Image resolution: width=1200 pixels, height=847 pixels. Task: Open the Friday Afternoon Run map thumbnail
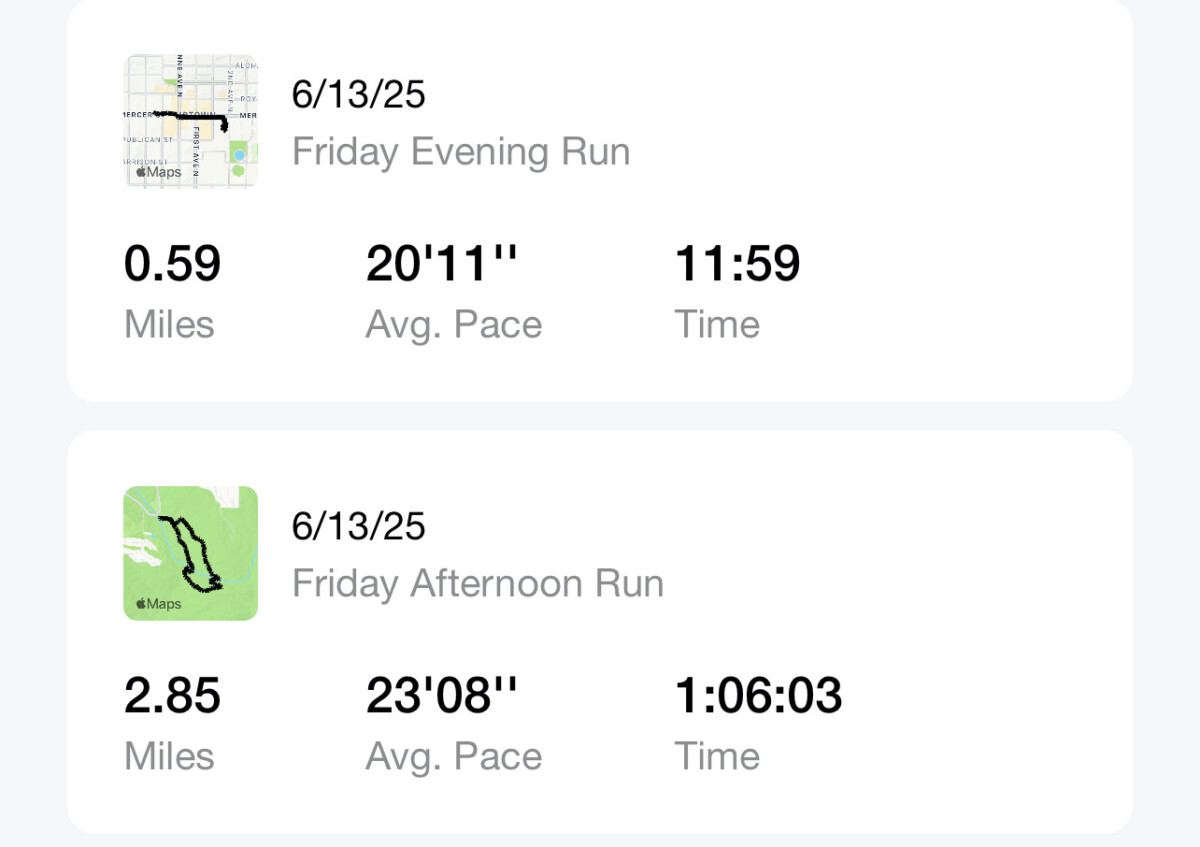(x=191, y=553)
